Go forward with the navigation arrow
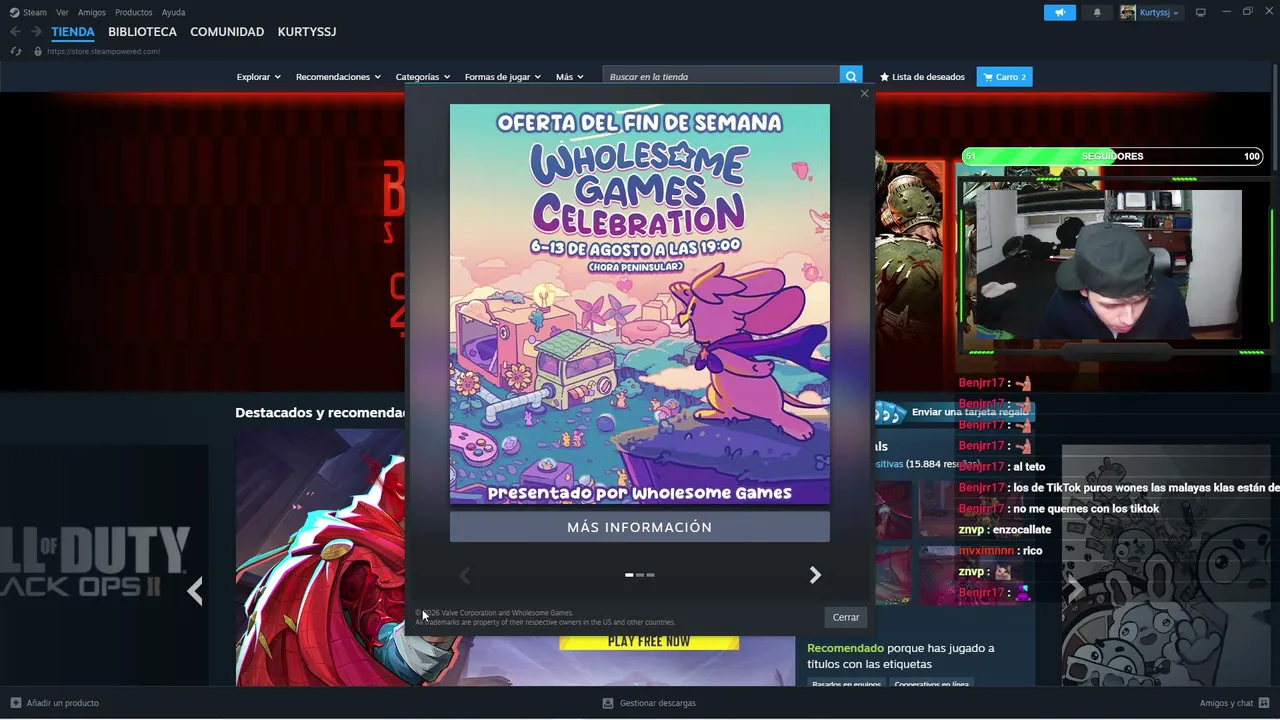This screenshot has height=720, width=1280. (36, 32)
